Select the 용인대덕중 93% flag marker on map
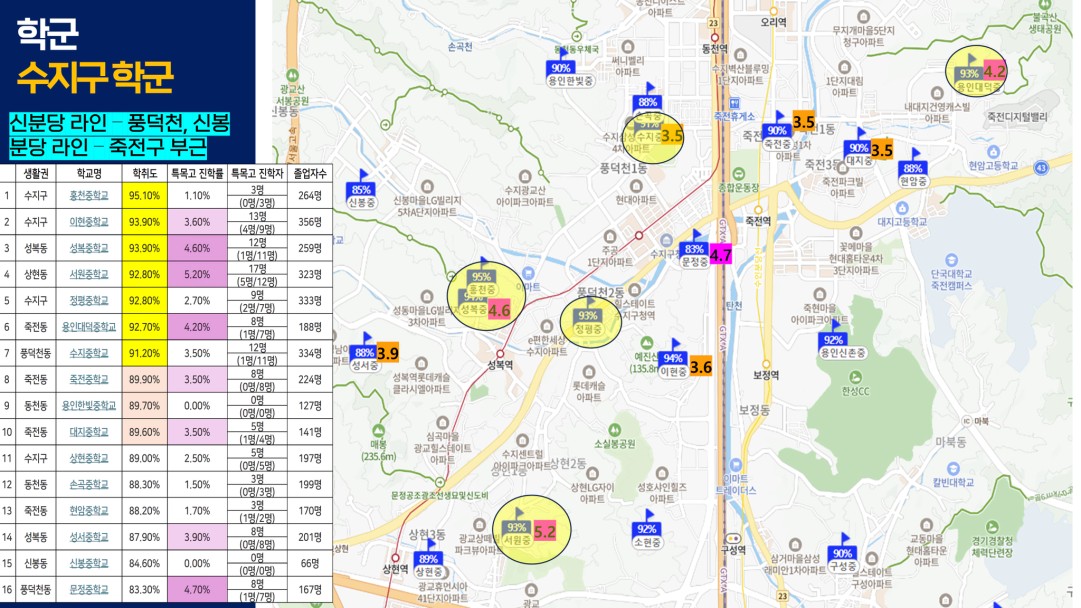This screenshot has width=1081, height=608. 978,76
